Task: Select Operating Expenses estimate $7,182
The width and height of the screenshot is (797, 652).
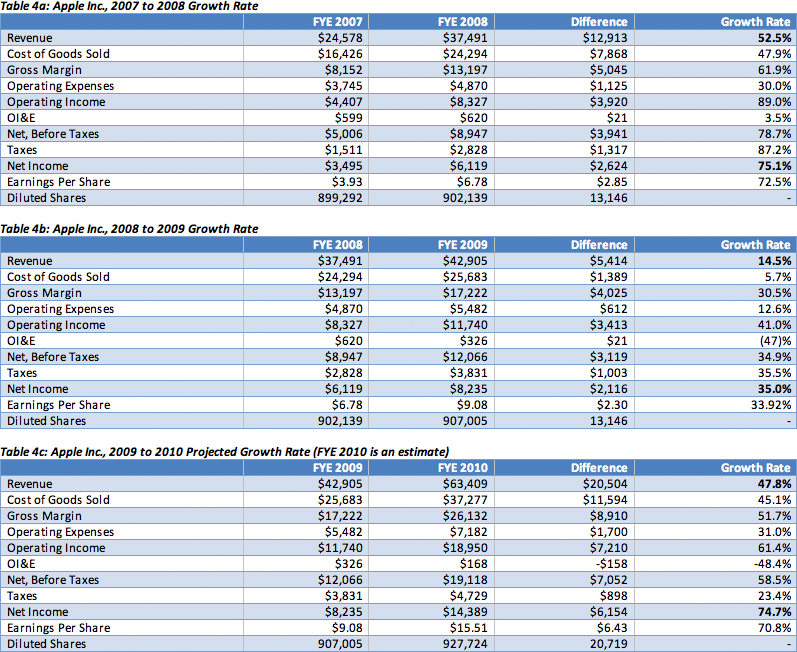Action: [469, 532]
